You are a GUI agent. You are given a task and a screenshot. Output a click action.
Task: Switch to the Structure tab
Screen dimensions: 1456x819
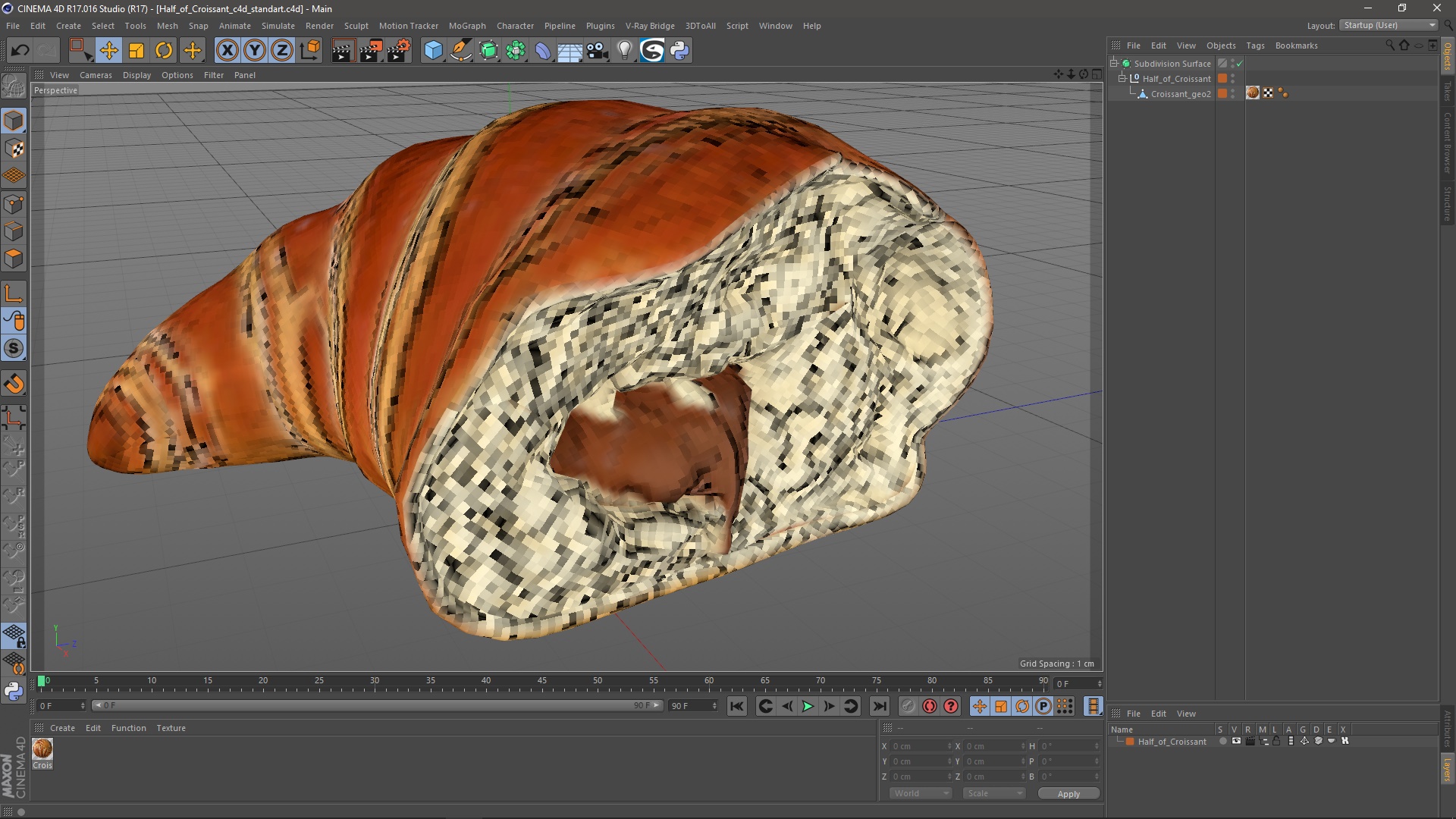(1448, 203)
